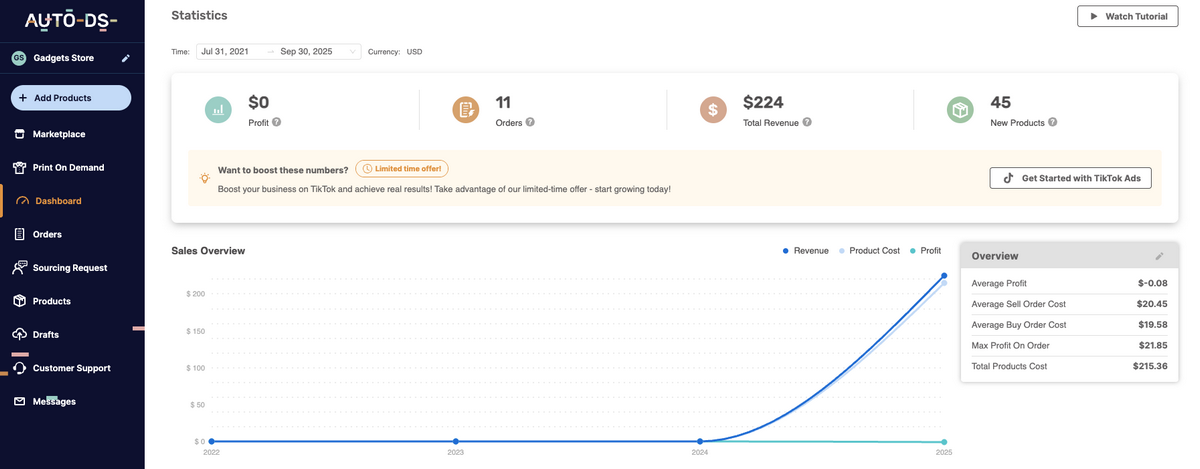The image size is (1200, 469).
Task: Click the Messages envelope icon
Action: click(19, 402)
